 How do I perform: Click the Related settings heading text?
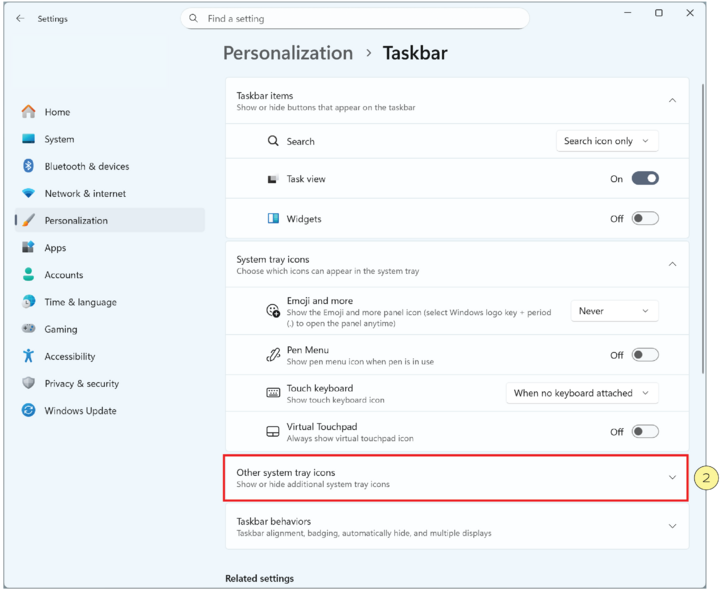[259, 578]
